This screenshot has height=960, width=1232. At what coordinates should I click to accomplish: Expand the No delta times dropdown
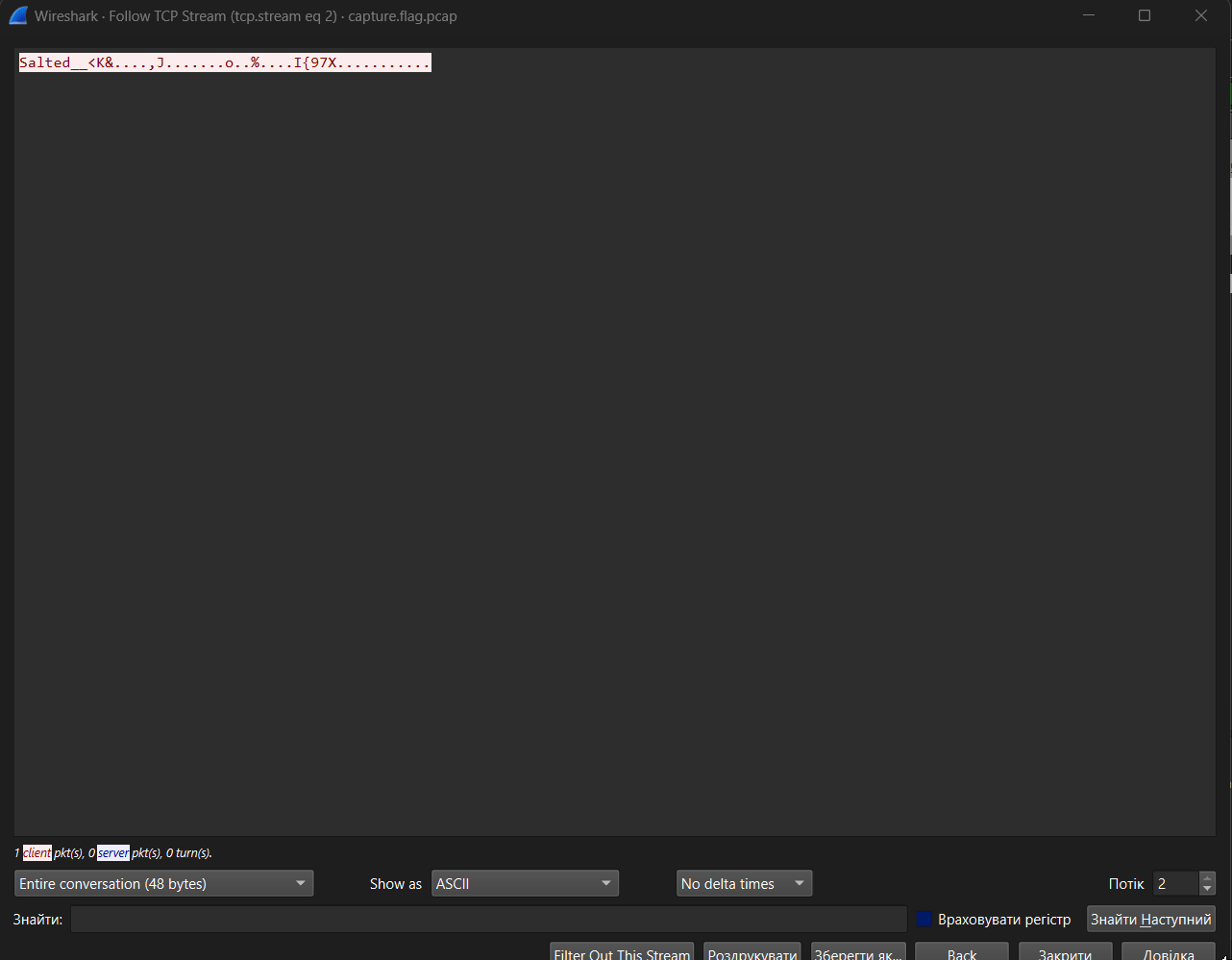pos(744,883)
